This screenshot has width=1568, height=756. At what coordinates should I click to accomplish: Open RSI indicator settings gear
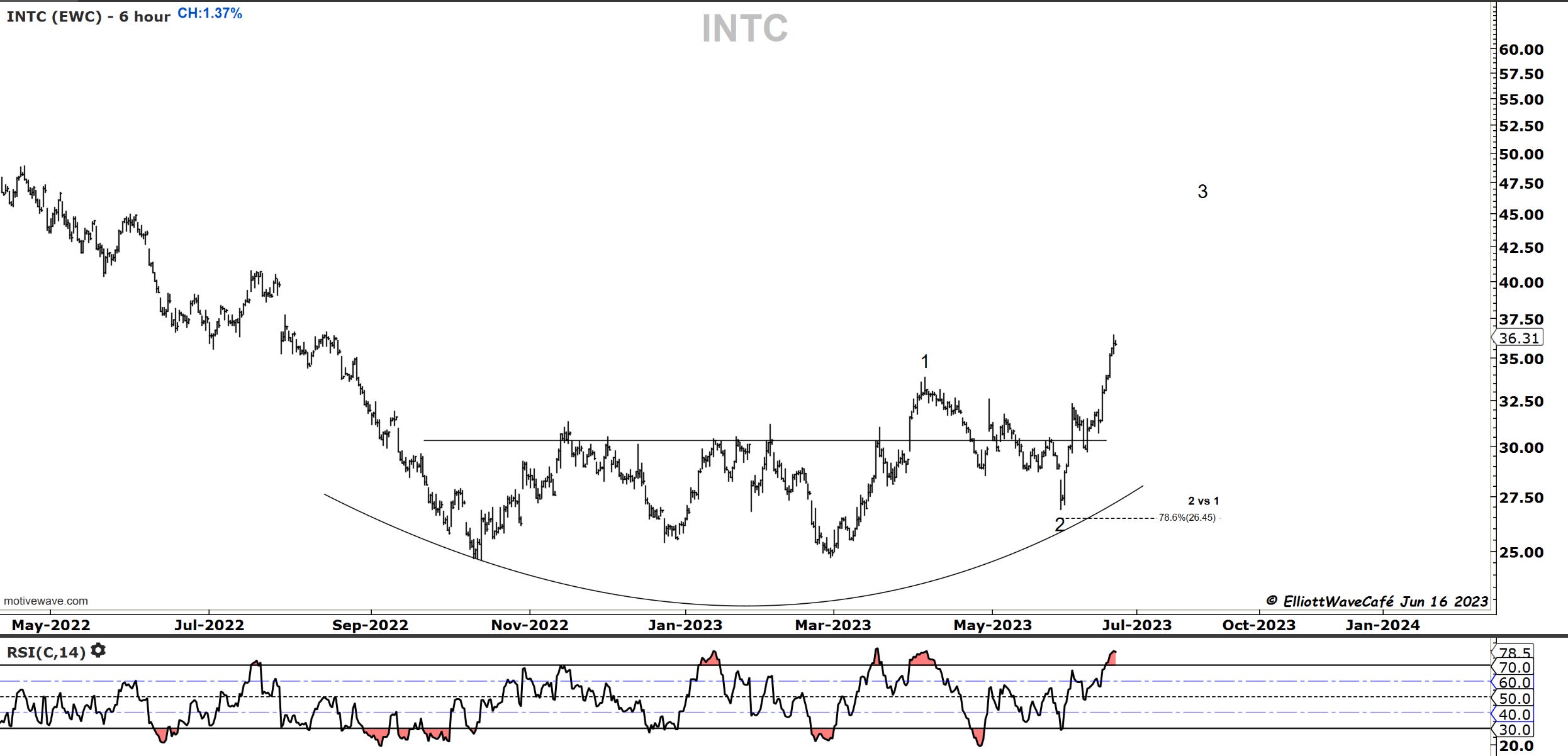click(98, 650)
